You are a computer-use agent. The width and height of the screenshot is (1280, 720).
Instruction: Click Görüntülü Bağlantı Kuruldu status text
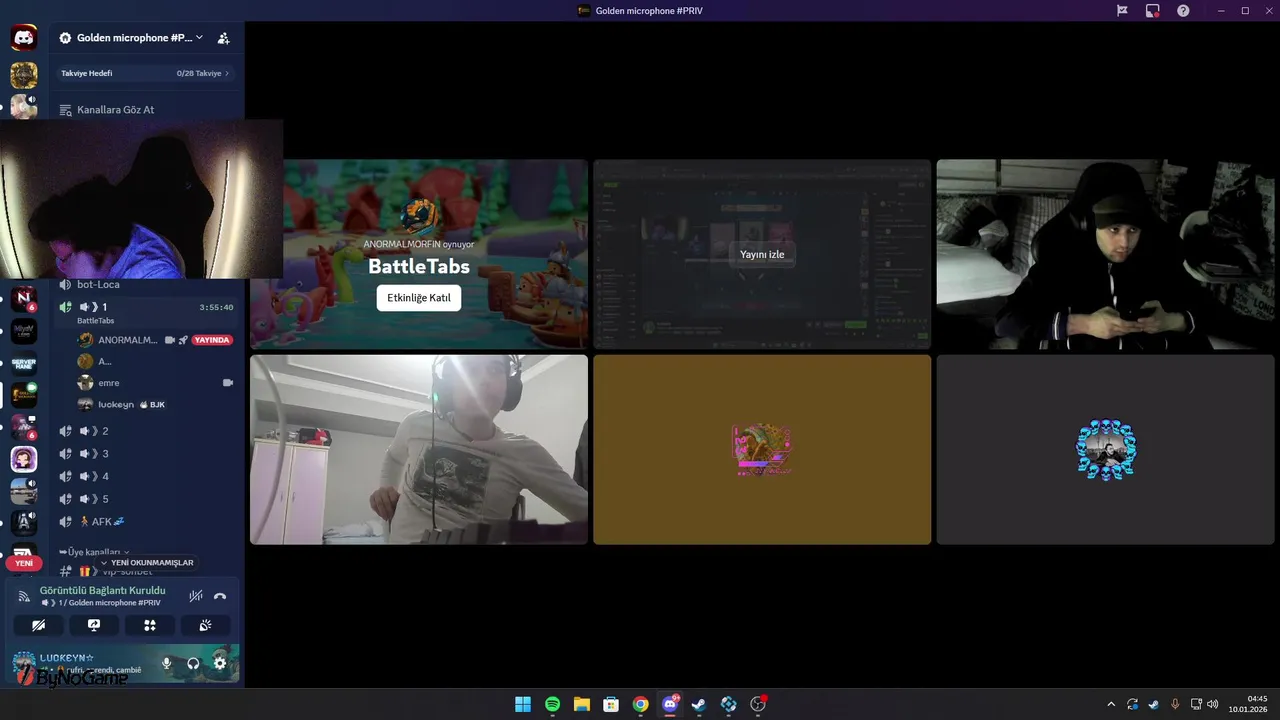102,590
